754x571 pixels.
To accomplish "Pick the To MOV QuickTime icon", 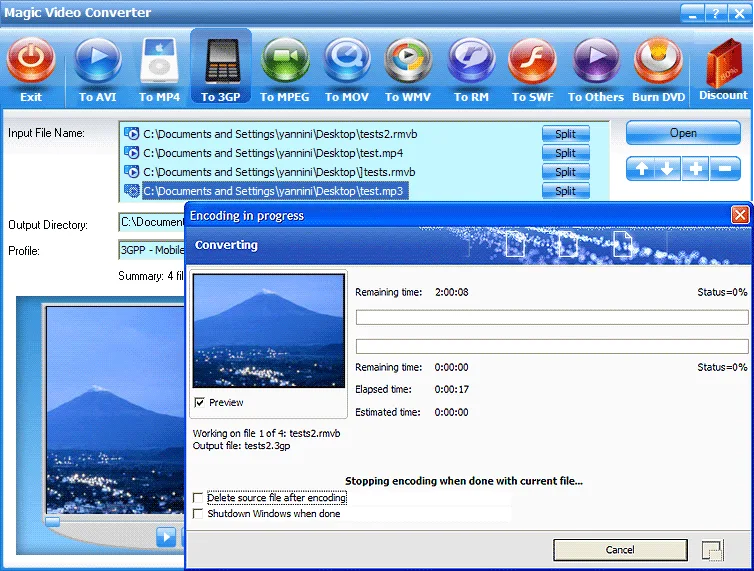I will click(x=347, y=61).
